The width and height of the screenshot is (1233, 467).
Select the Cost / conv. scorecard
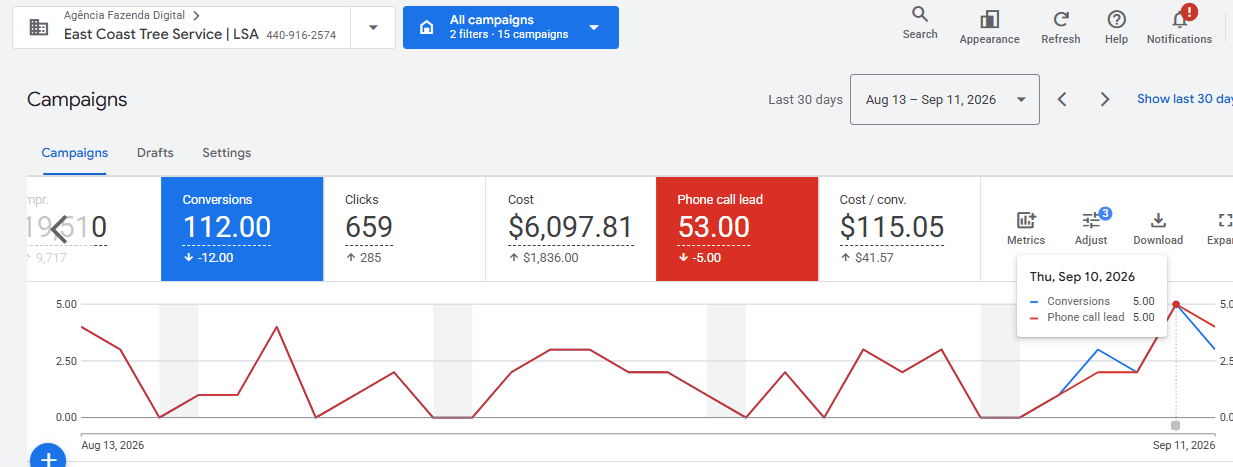[899, 229]
